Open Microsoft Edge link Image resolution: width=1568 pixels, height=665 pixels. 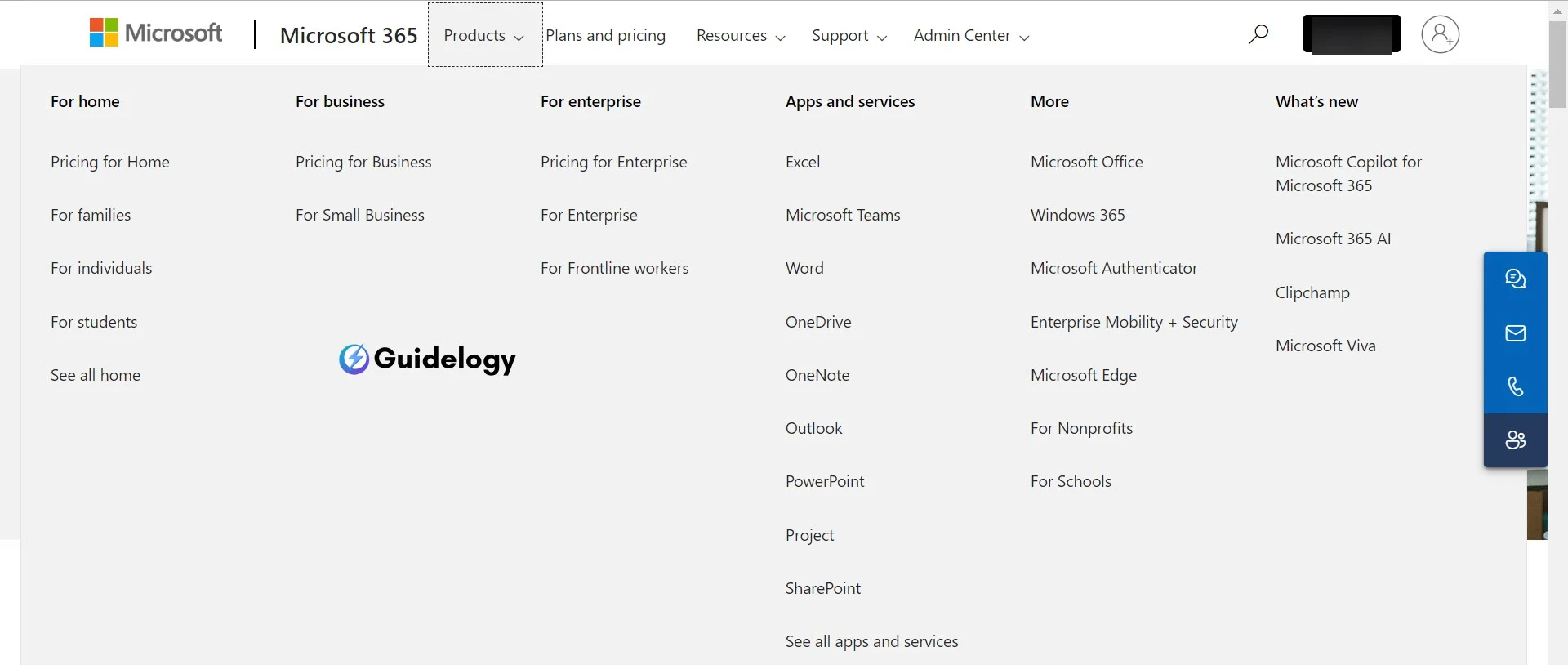pyautogui.click(x=1084, y=375)
